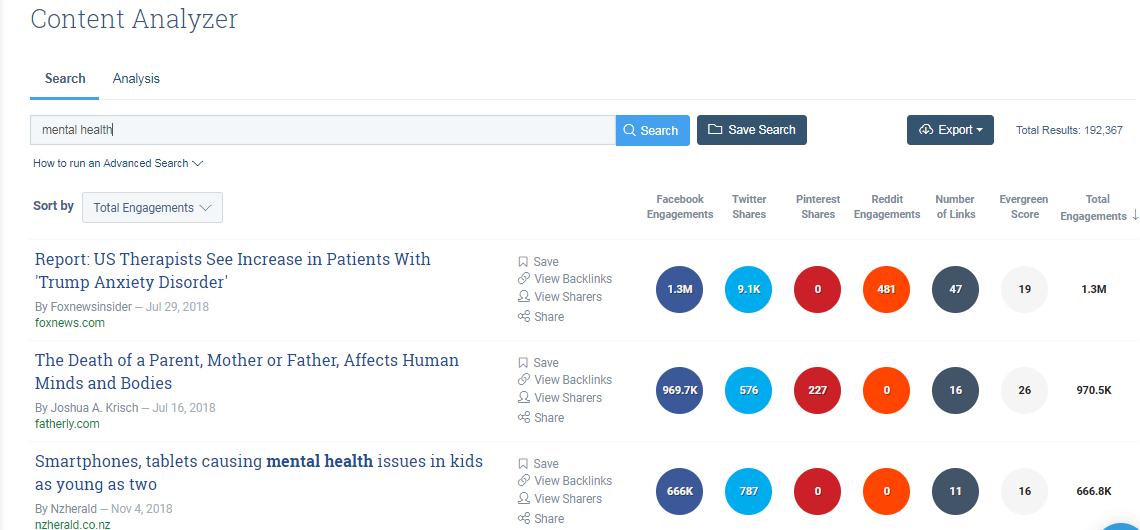Click folder icon in Save Search button

[715, 130]
